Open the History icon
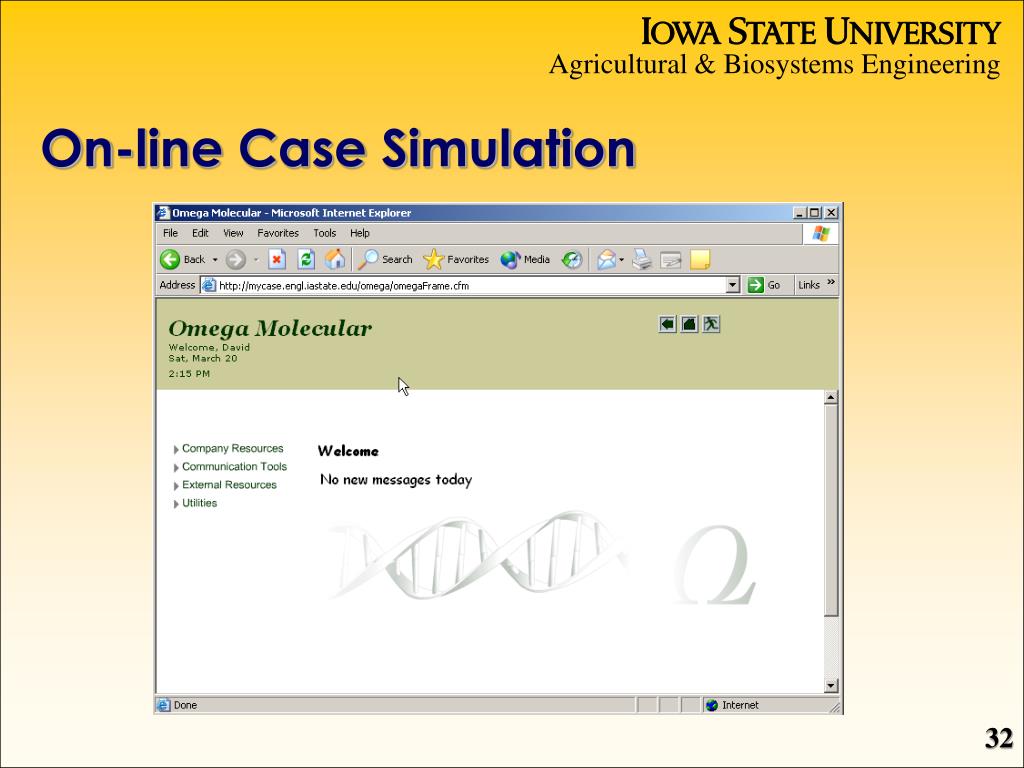Image resolution: width=1024 pixels, height=768 pixels. [571, 260]
